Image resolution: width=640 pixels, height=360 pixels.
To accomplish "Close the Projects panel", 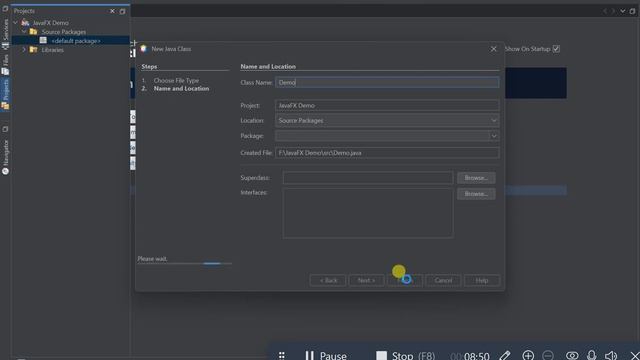I will [x=112, y=11].
